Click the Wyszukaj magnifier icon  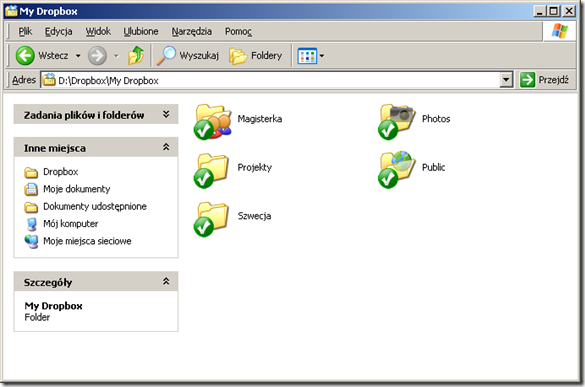[166, 56]
